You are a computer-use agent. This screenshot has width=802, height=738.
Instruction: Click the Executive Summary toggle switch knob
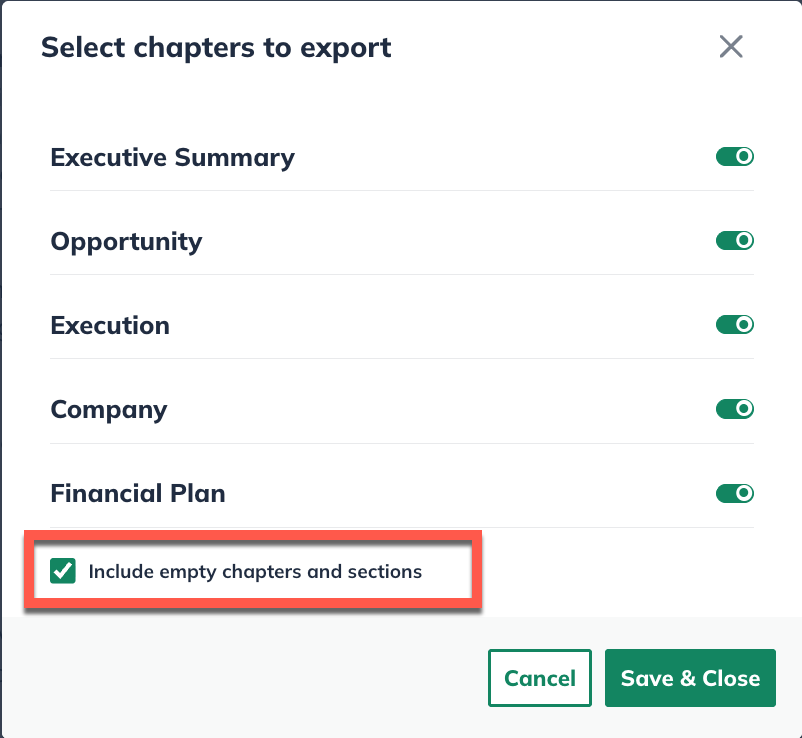742,156
